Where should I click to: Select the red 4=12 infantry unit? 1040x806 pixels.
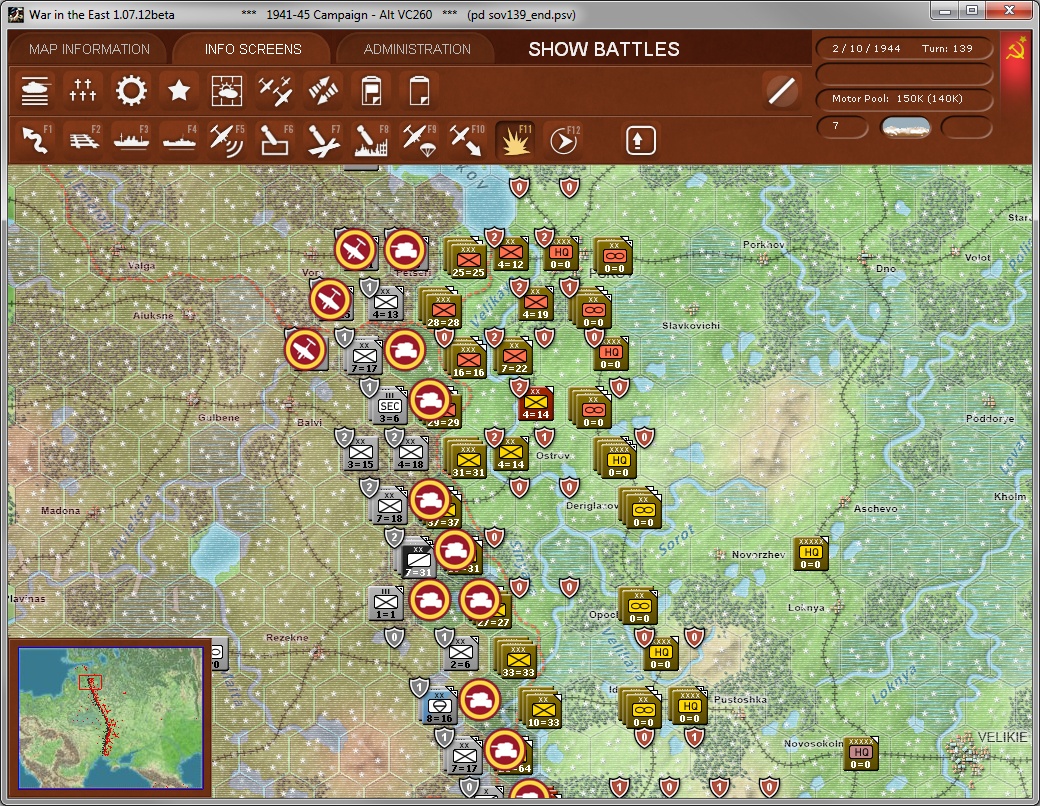[x=510, y=255]
